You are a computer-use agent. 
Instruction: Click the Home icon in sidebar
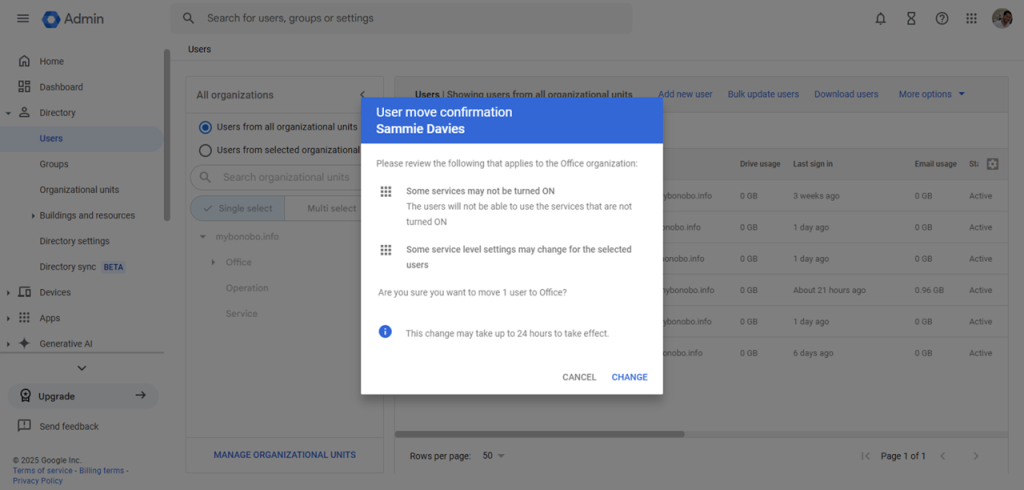[24, 61]
